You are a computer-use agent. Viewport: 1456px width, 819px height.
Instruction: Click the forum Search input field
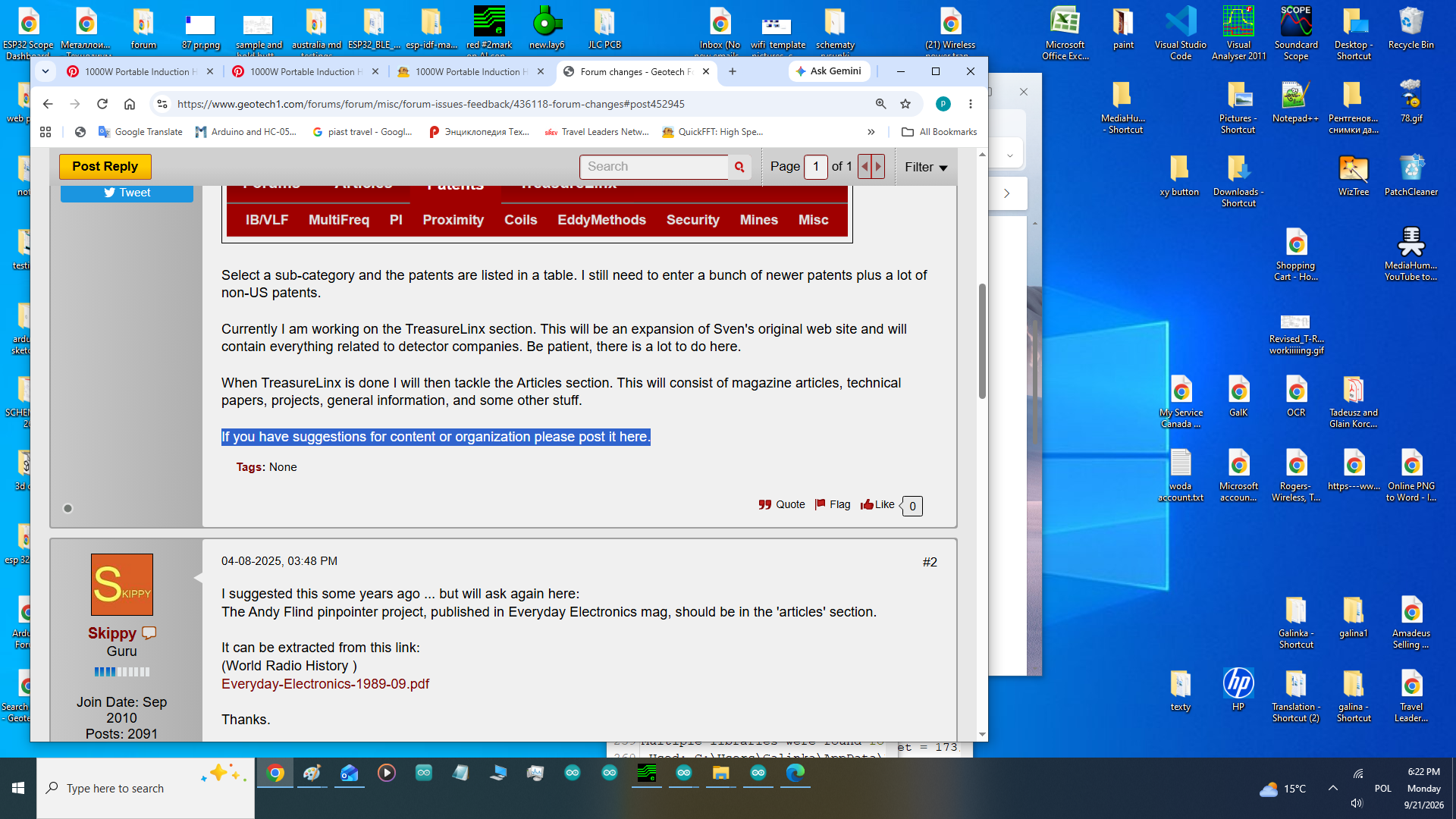[654, 167]
